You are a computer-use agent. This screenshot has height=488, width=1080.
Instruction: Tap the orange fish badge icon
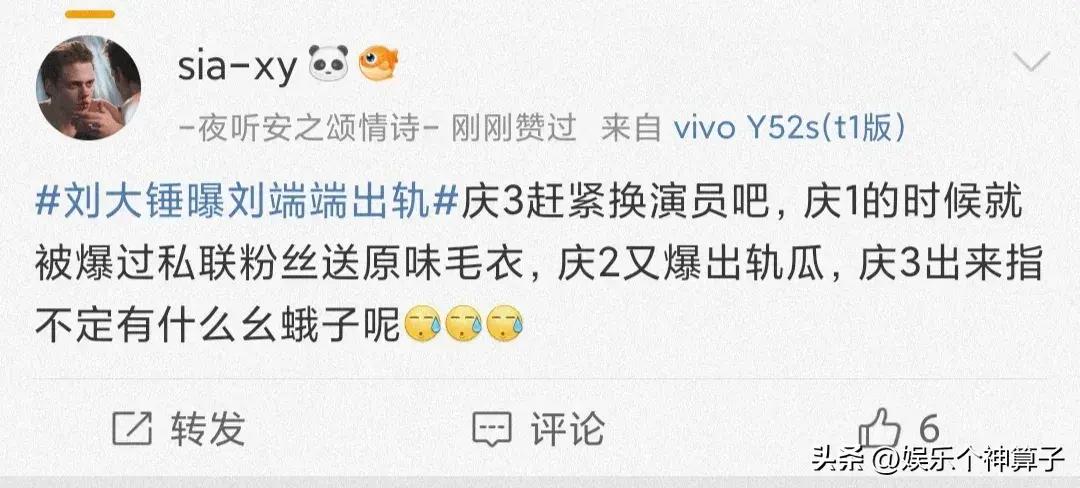pyautogui.click(x=378, y=63)
